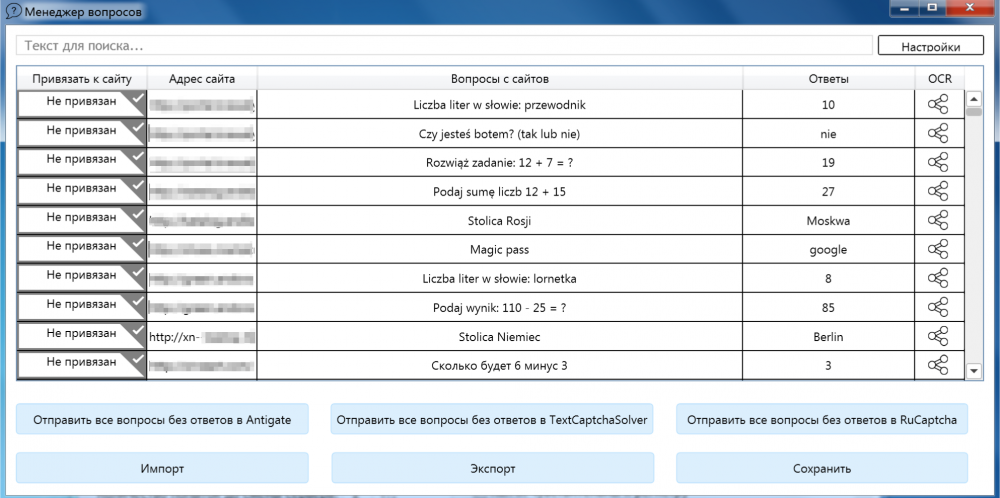Image resolution: width=1000 pixels, height=498 pixels.
Task: Click the table scrollbar down arrow
Action: (x=974, y=370)
